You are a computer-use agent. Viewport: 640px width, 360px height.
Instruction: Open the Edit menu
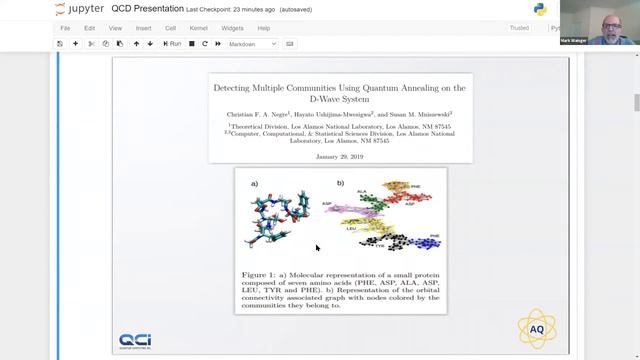[89, 28]
